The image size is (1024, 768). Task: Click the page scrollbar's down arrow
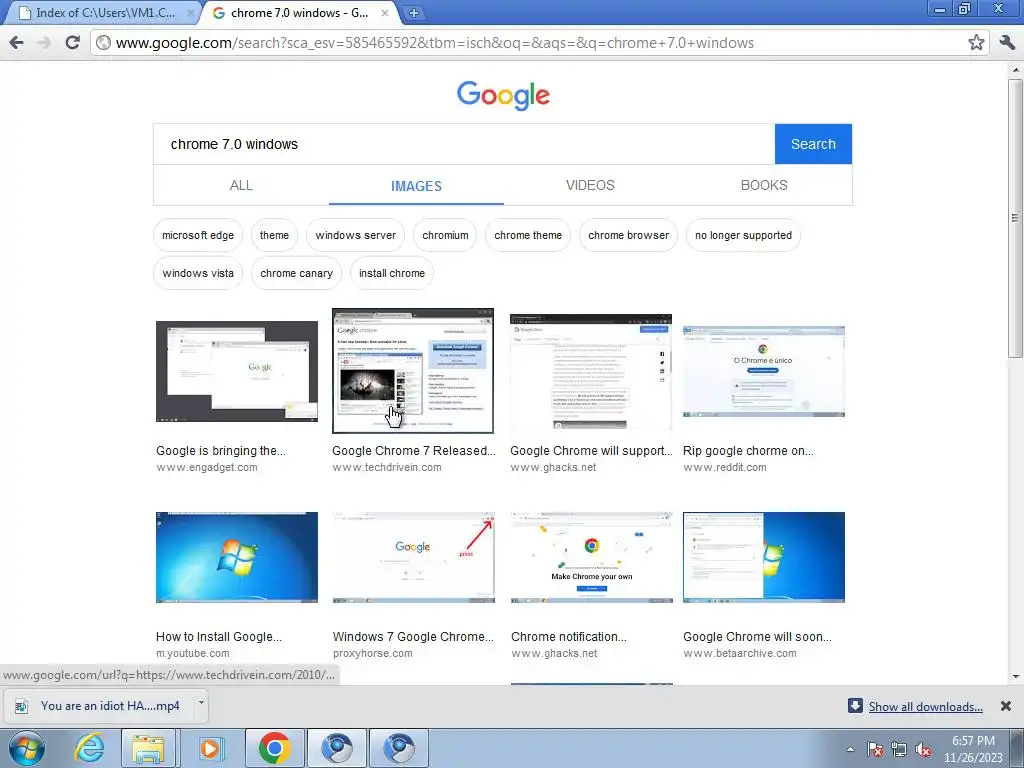coord(1016,677)
